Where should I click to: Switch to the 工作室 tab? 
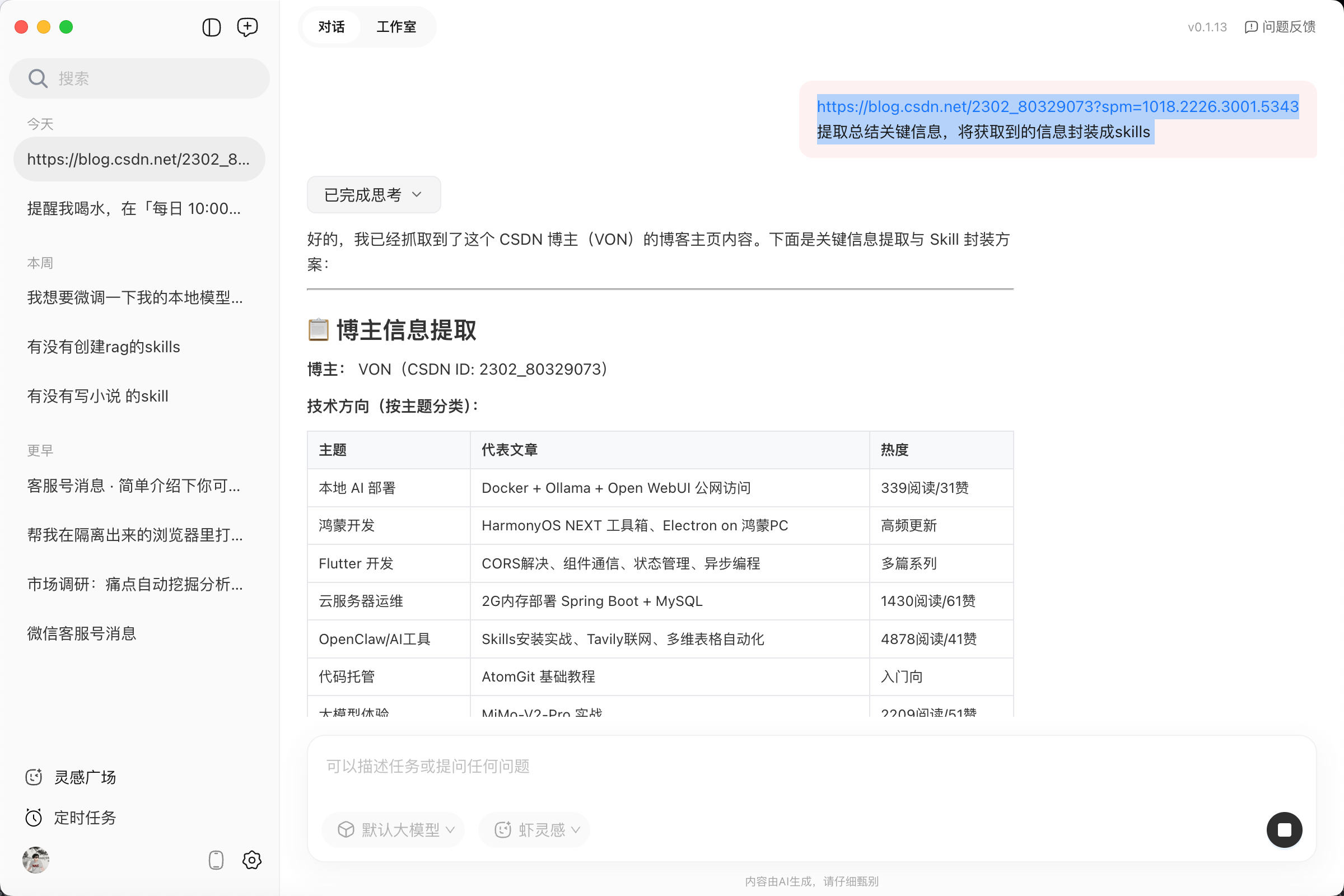tap(396, 27)
